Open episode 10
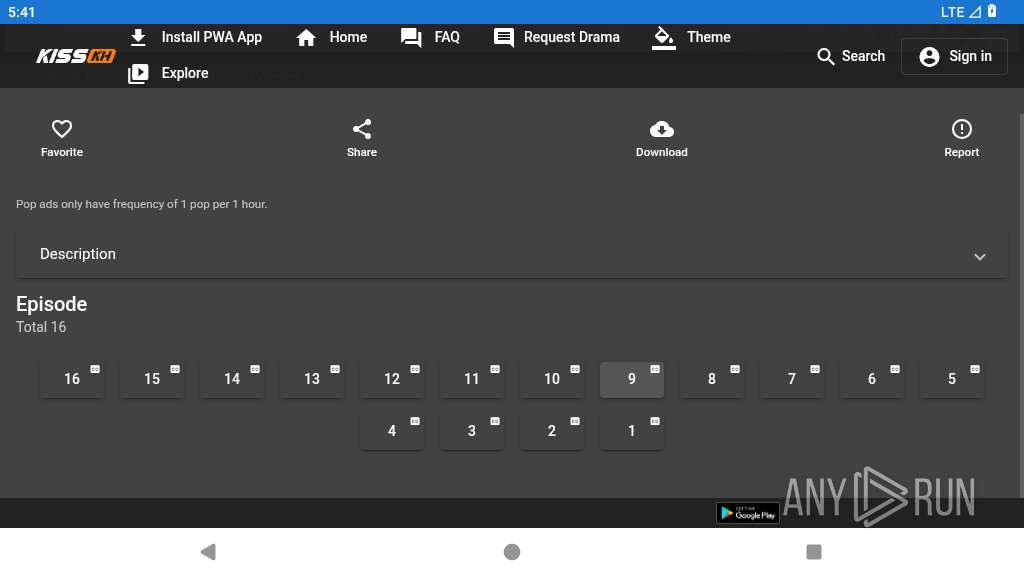The width and height of the screenshot is (1024, 576). coord(552,379)
